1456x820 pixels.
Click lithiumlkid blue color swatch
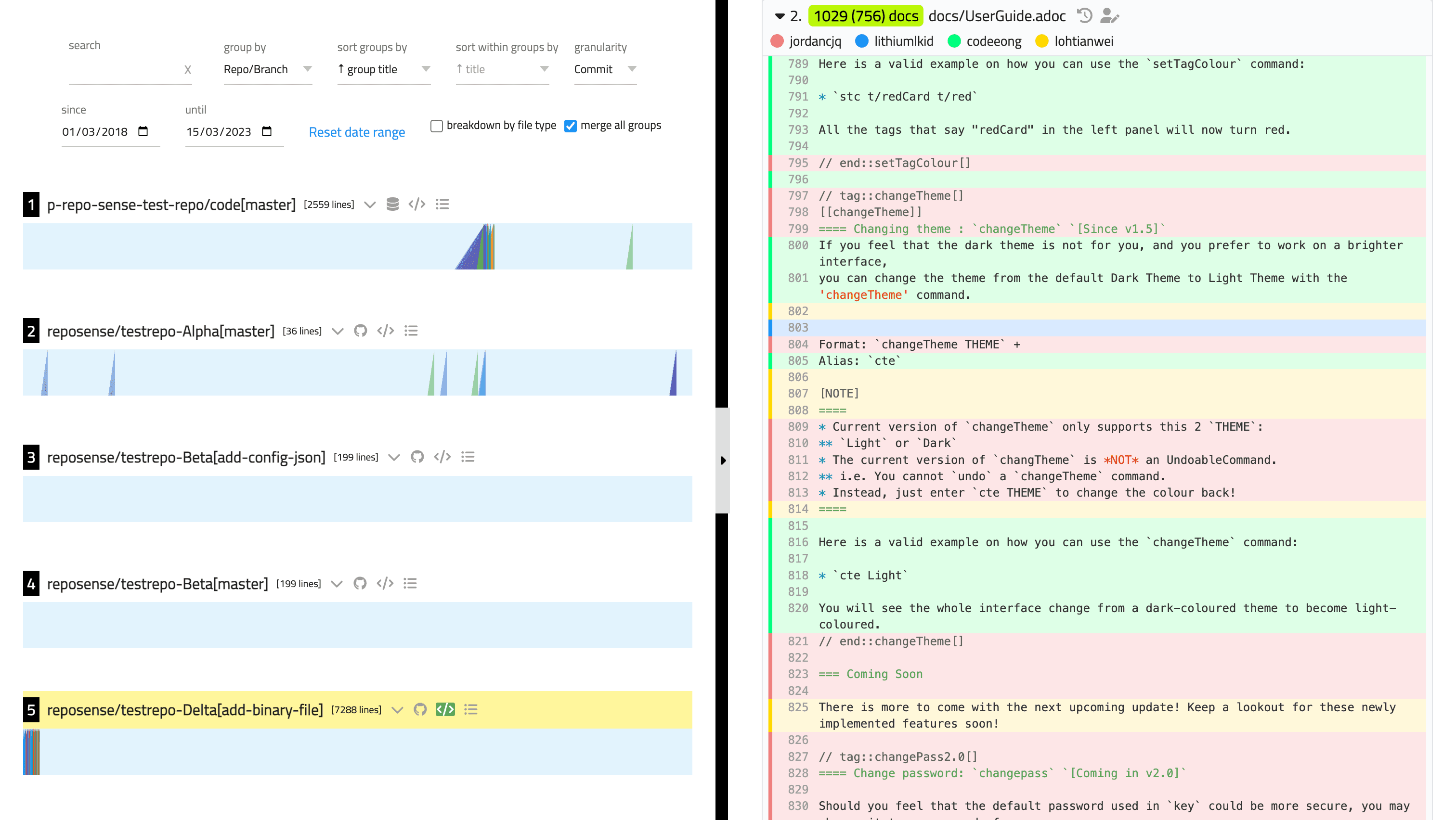click(861, 41)
